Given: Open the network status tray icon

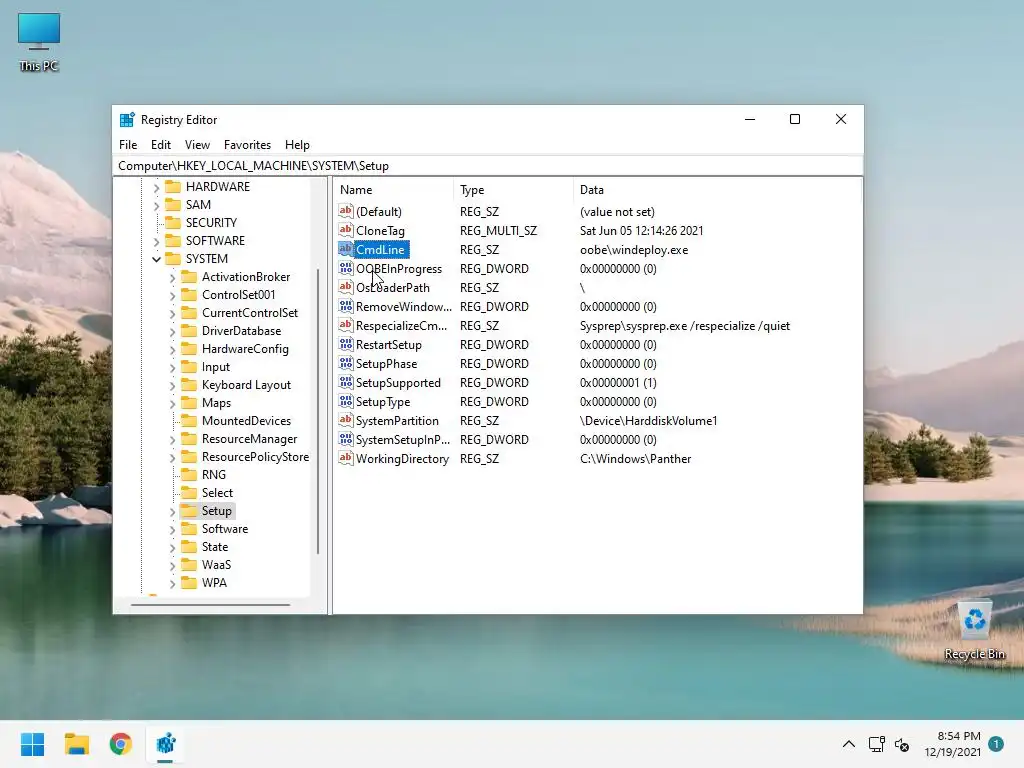Looking at the screenshot, I should (x=876, y=744).
